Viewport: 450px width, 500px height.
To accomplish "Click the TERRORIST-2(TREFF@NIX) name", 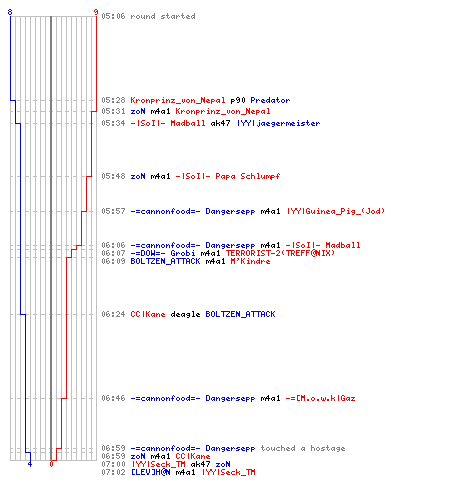I will point(280,253).
